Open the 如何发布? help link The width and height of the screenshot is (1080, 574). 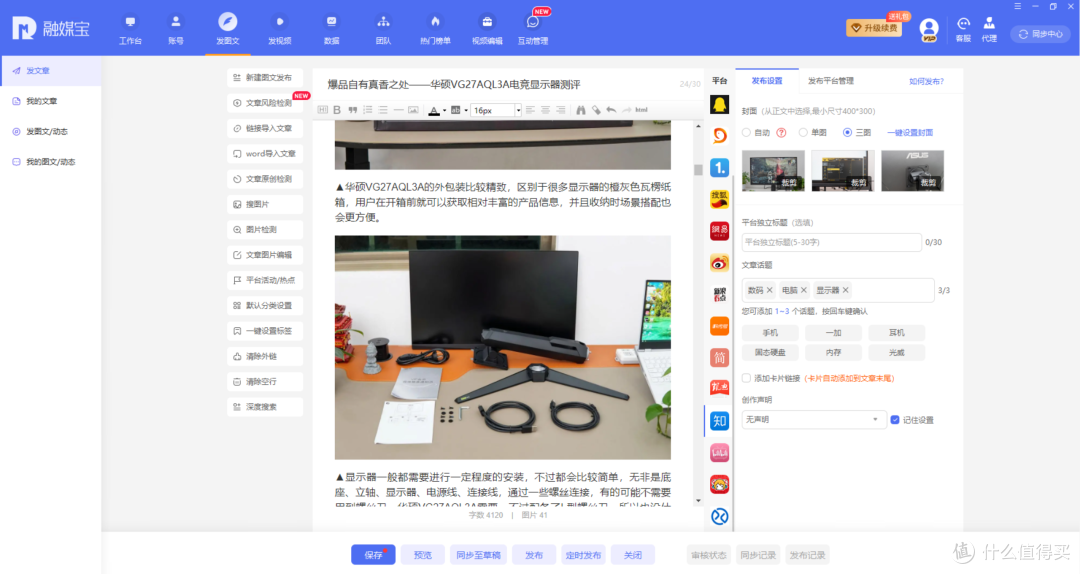click(x=926, y=81)
